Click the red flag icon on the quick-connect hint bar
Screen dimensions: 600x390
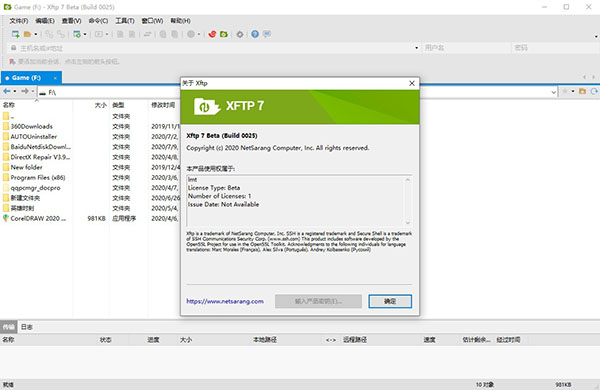[x=12, y=61]
